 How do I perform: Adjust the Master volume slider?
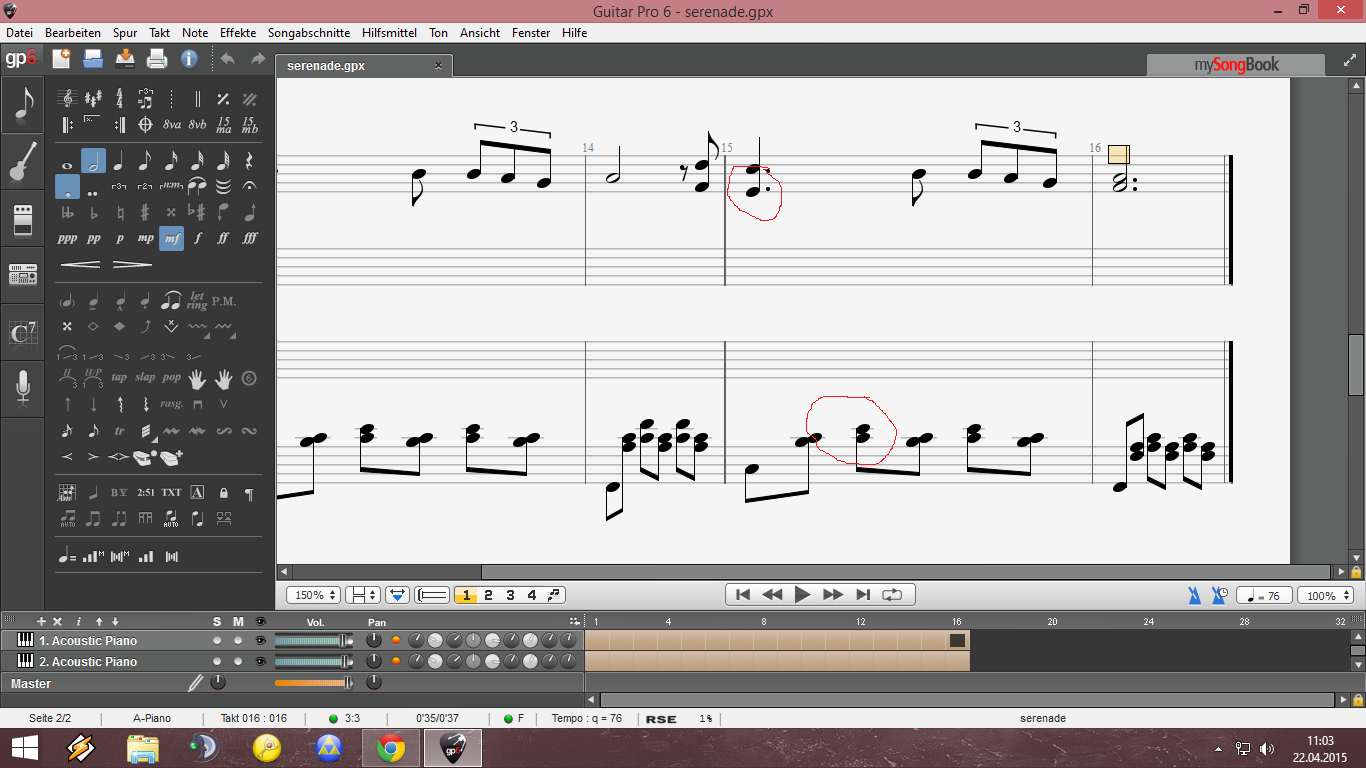(x=313, y=683)
